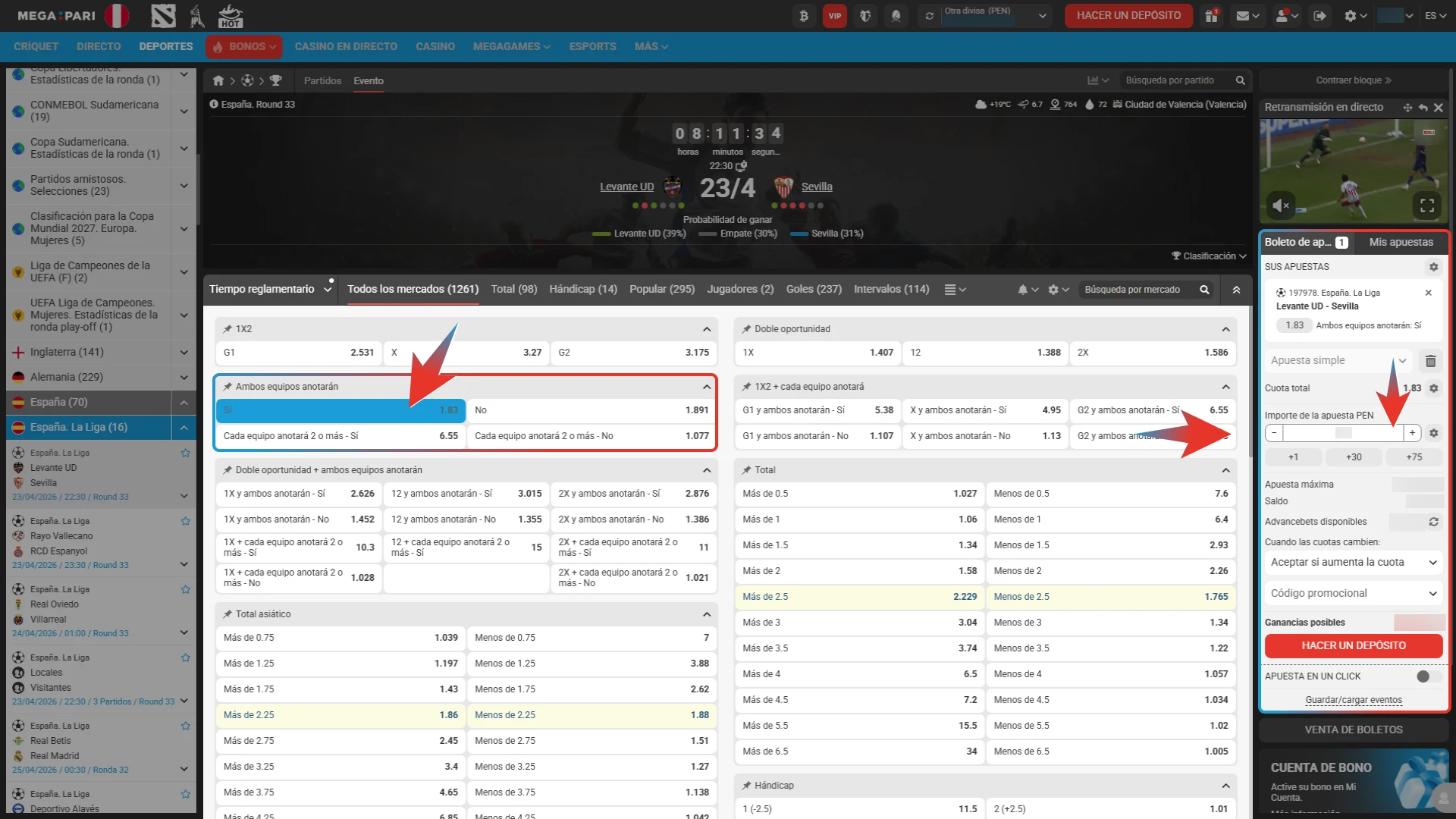This screenshot has width=1456, height=819.
Task: Click the HACER UN DEPÓSITO button
Action: [1354, 645]
